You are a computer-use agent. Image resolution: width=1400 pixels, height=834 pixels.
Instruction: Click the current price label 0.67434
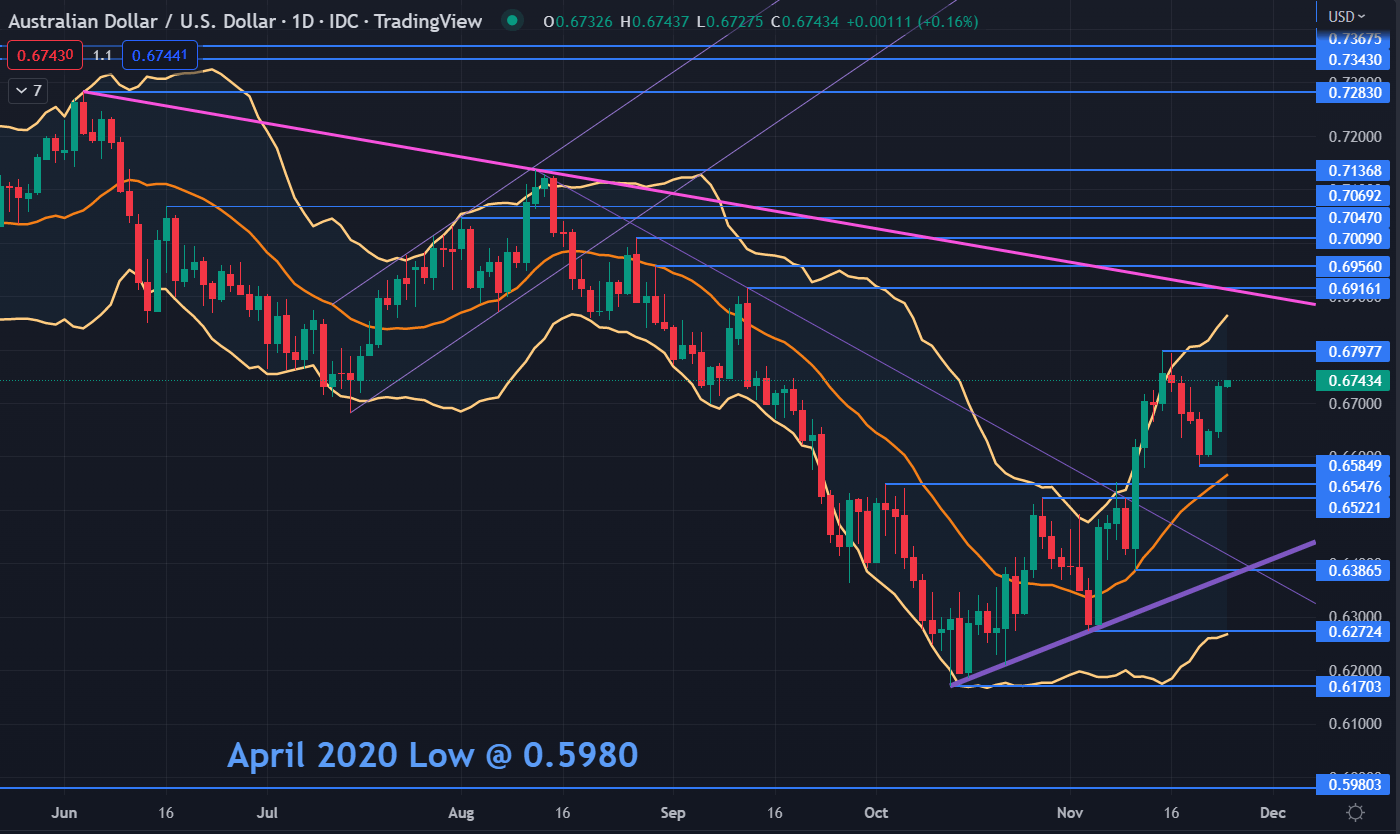1355,381
